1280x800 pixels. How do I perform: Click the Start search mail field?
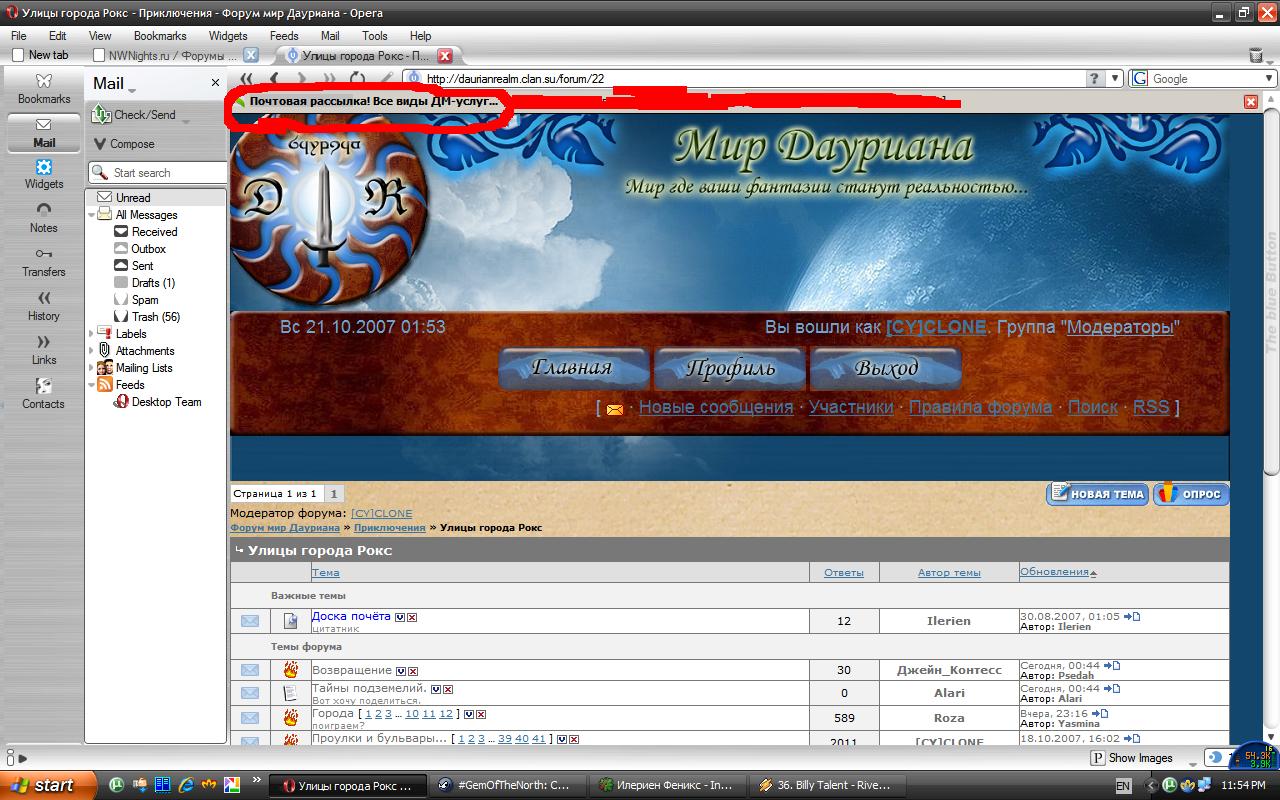pos(160,173)
